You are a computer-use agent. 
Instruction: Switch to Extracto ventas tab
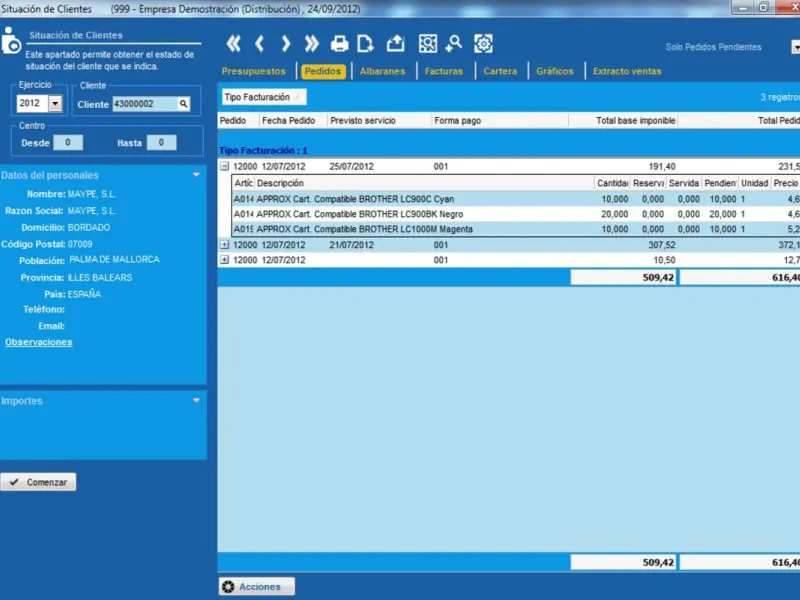click(x=627, y=71)
